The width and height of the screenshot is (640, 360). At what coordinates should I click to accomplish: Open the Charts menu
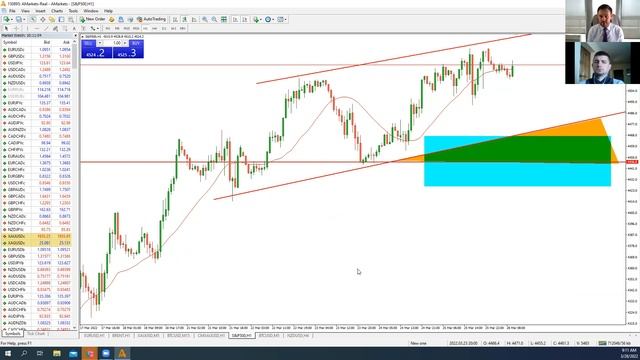pos(57,11)
